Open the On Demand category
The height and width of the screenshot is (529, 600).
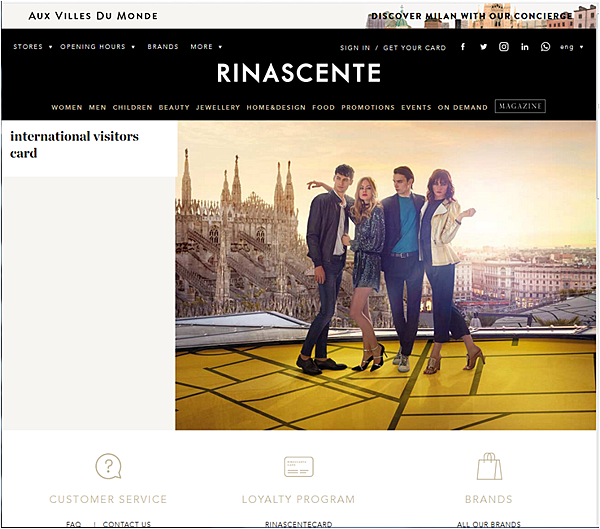click(463, 108)
